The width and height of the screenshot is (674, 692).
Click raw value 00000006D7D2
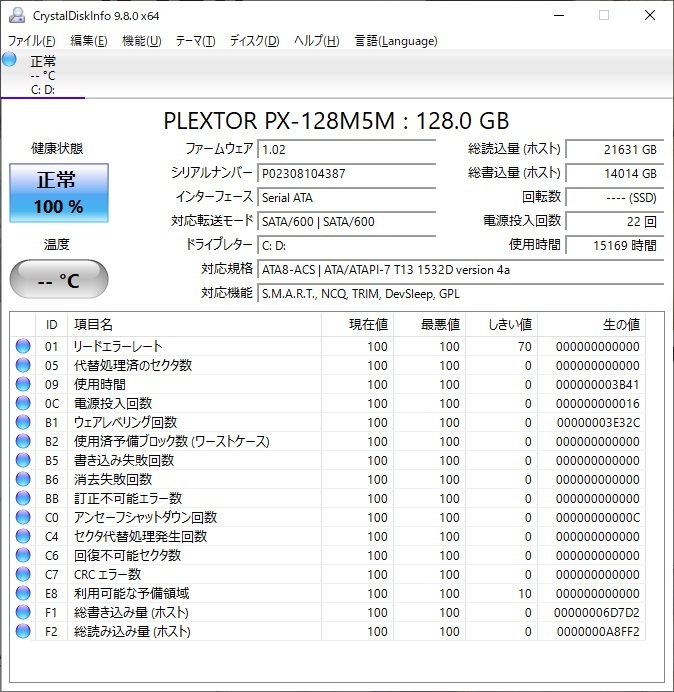[x=597, y=613]
